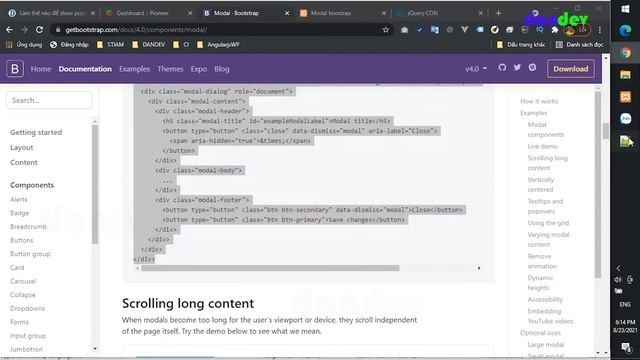Open Blog in the Bootstrap navbar

point(222,69)
